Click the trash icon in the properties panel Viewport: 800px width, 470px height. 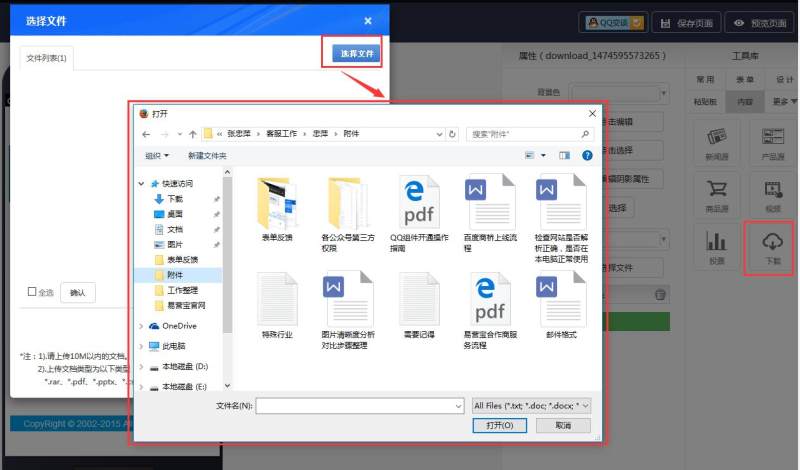[x=660, y=294]
